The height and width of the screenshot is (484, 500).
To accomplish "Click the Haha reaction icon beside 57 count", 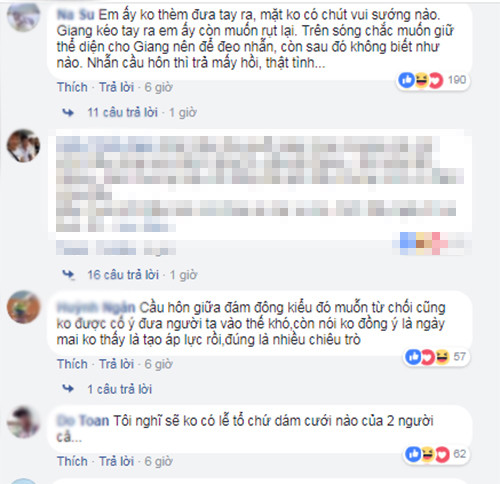I will pyautogui.click(x=442, y=357).
